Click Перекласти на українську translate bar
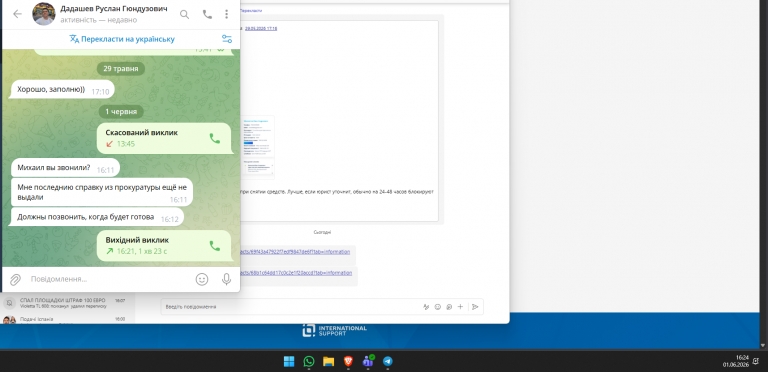The height and width of the screenshot is (372, 768). pyautogui.click(x=122, y=39)
